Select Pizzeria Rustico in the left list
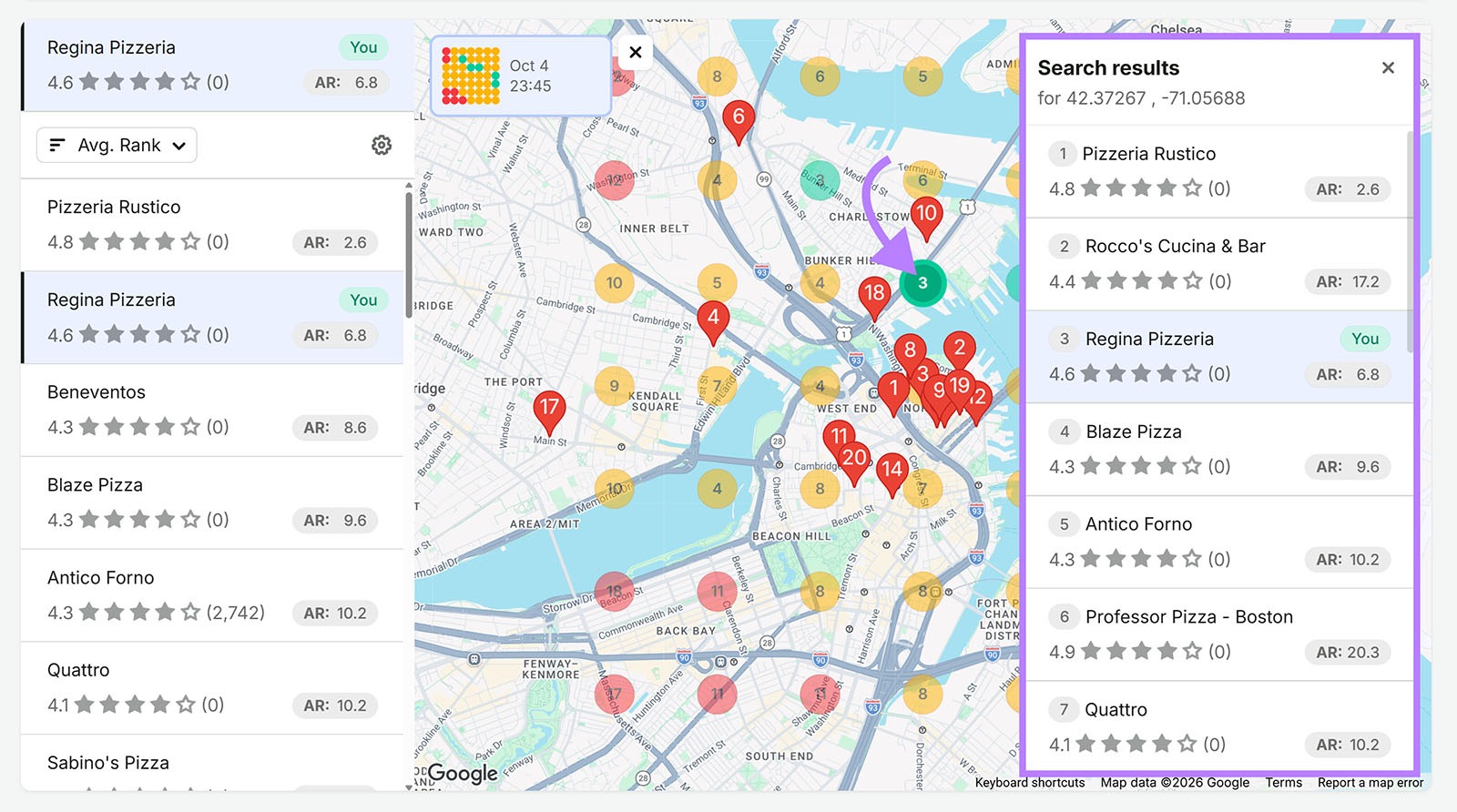The image size is (1457, 812). coord(212,225)
